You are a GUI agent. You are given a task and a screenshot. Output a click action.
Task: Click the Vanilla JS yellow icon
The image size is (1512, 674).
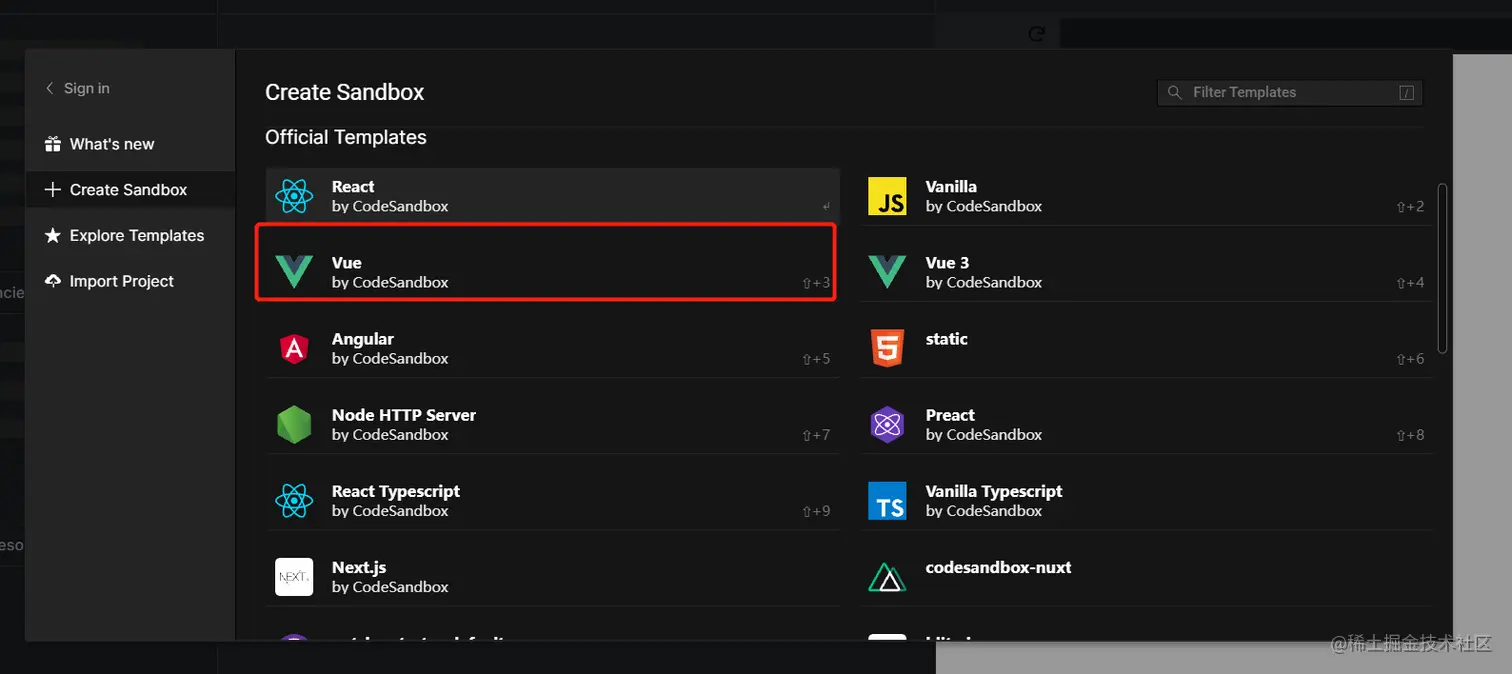[x=887, y=196]
